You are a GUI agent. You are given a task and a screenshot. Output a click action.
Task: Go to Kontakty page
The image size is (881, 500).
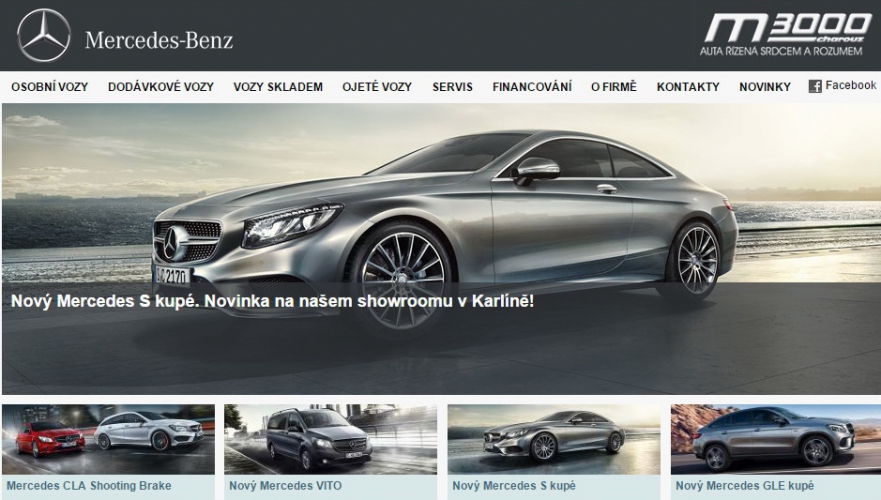point(688,87)
